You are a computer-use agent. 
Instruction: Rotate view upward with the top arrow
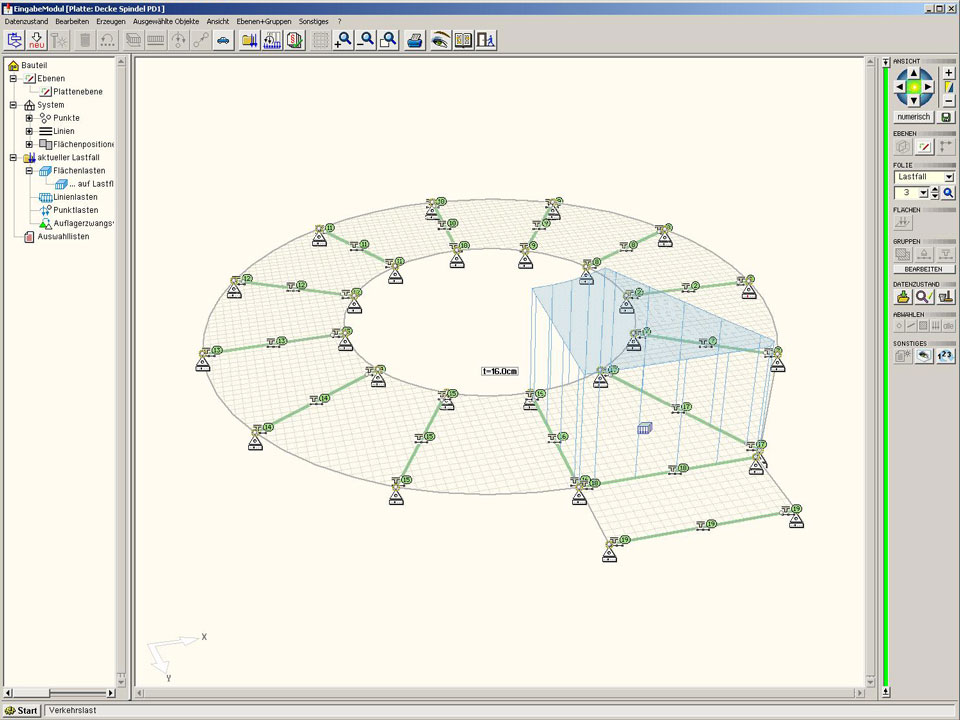click(x=914, y=73)
